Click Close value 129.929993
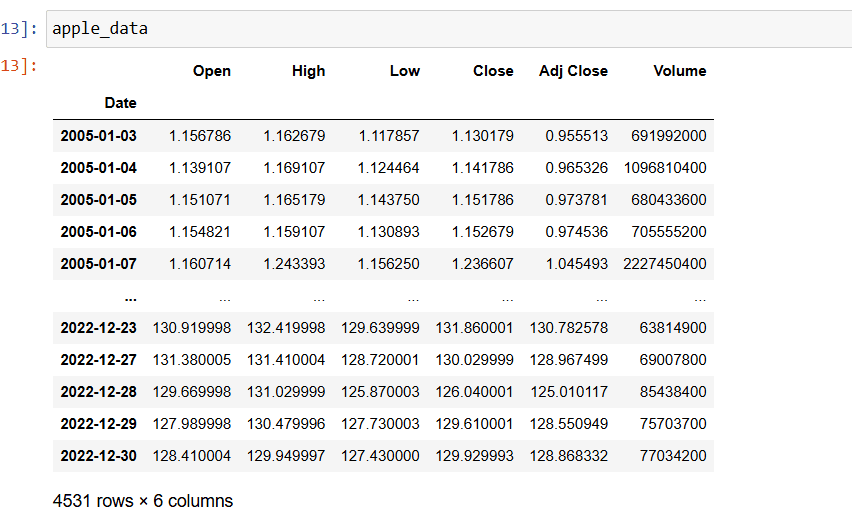The height and width of the screenshot is (516, 852). tap(474, 456)
